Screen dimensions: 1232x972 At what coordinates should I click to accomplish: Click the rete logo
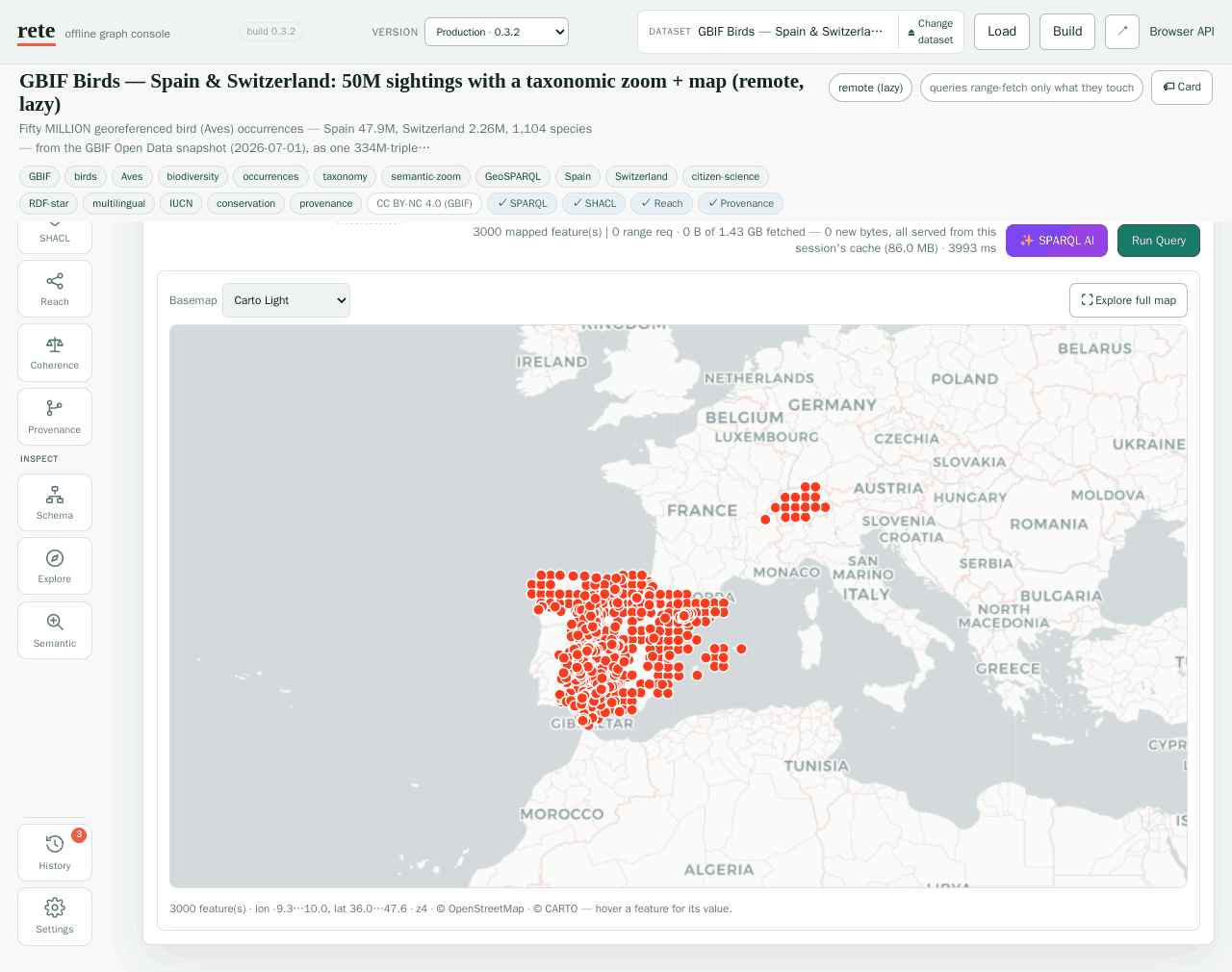pos(37,32)
